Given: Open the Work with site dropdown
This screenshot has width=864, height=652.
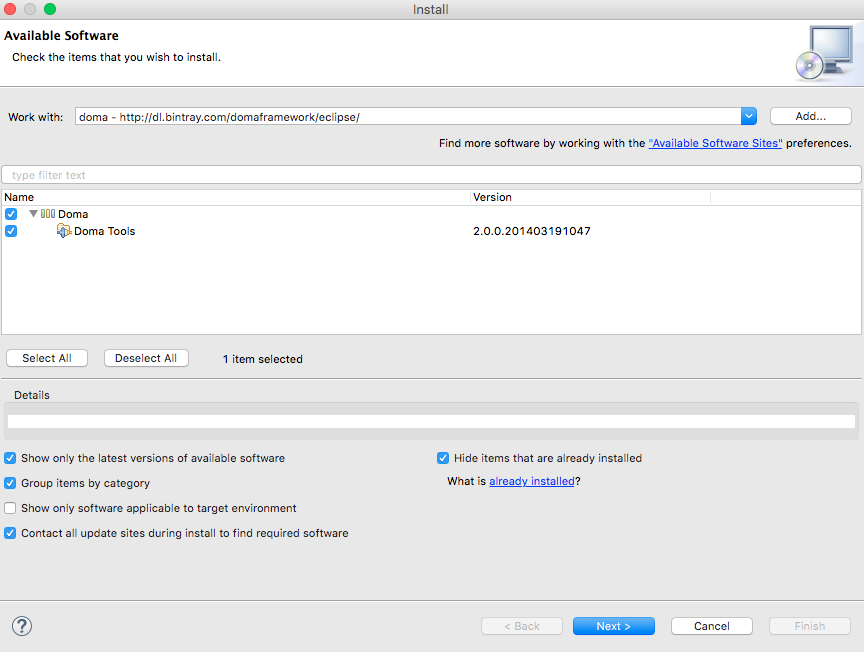Looking at the screenshot, I should click(x=749, y=116).
